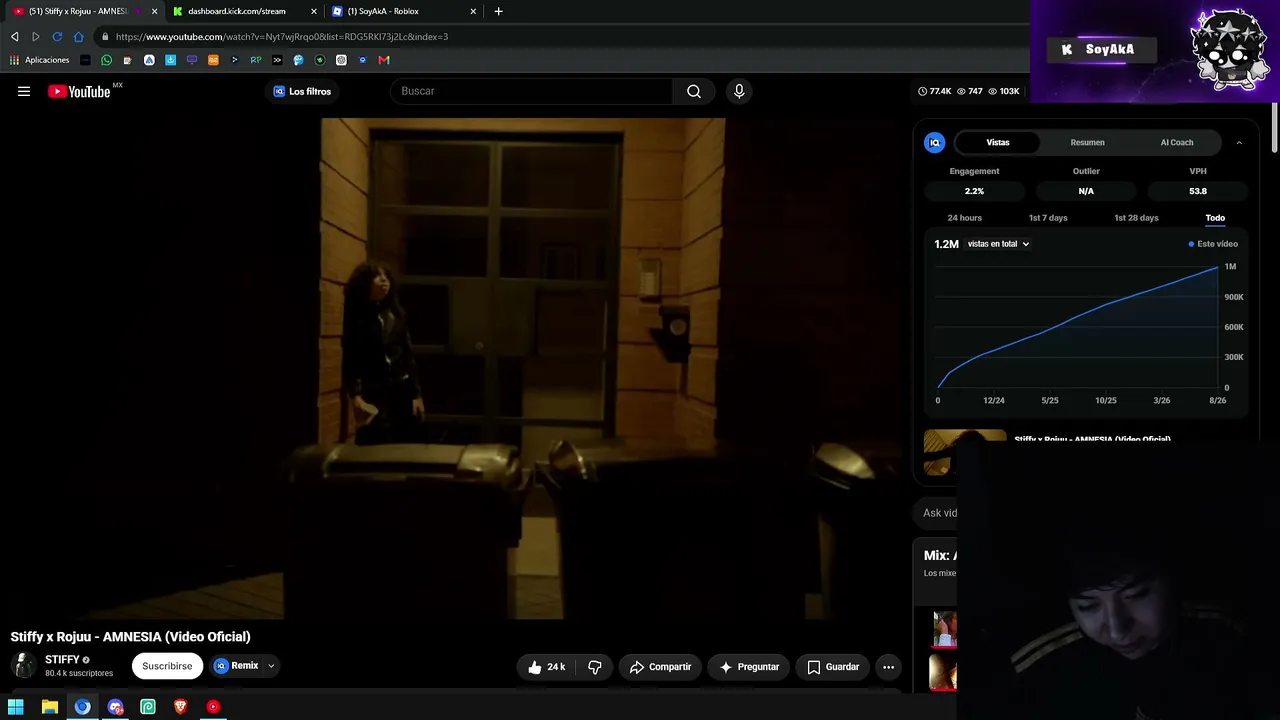Select the Todo time range
The image size is (1280, 720).
tap(1215, 218)
